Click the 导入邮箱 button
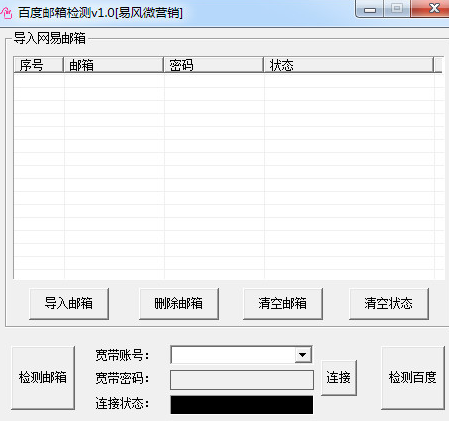Viewport: 449px width, 421px height. pyautogui.click(x=69, y=304)
